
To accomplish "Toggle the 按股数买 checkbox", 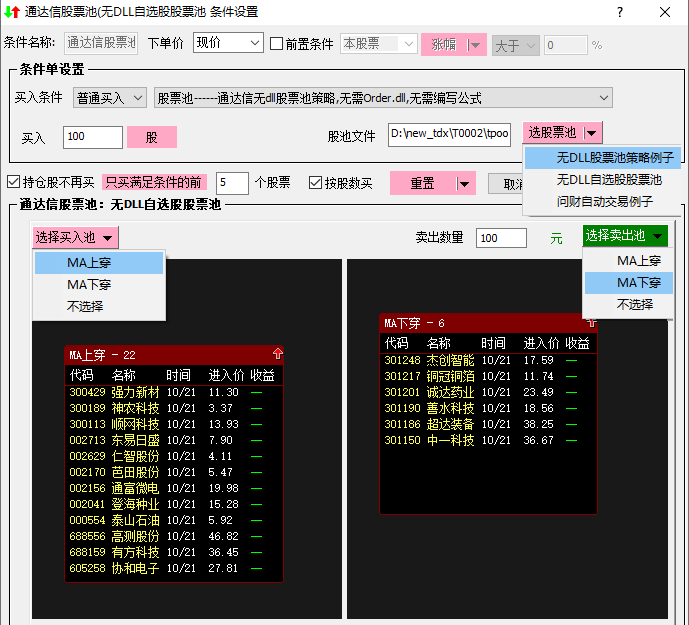I will [x=316, y=183].
